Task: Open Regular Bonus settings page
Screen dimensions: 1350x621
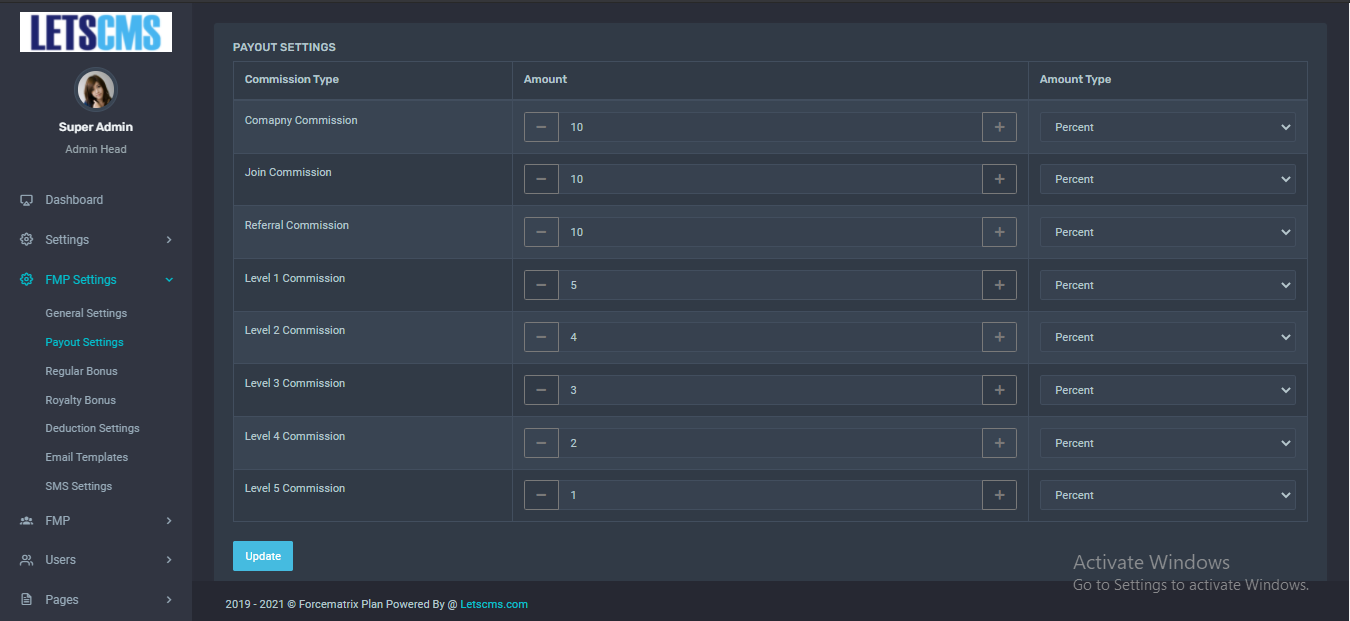Action: coord(81,371)
